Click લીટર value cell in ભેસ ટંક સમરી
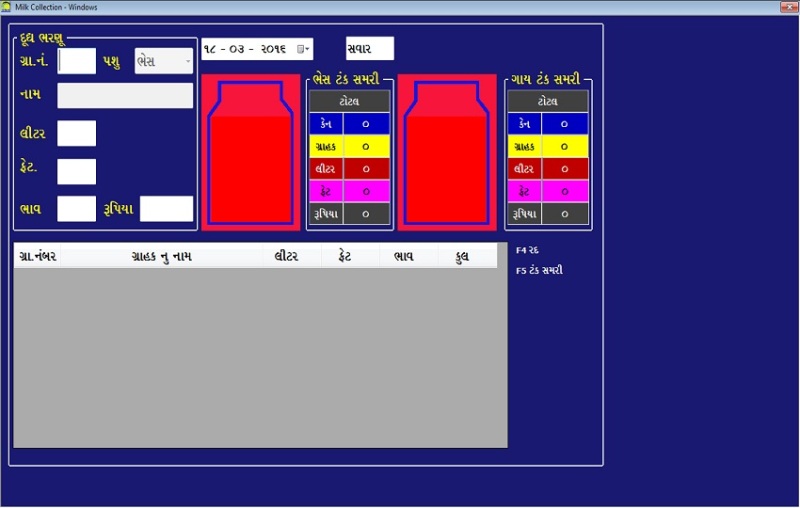The width and height of the screenshot is (800, 508). click(366, 169)
